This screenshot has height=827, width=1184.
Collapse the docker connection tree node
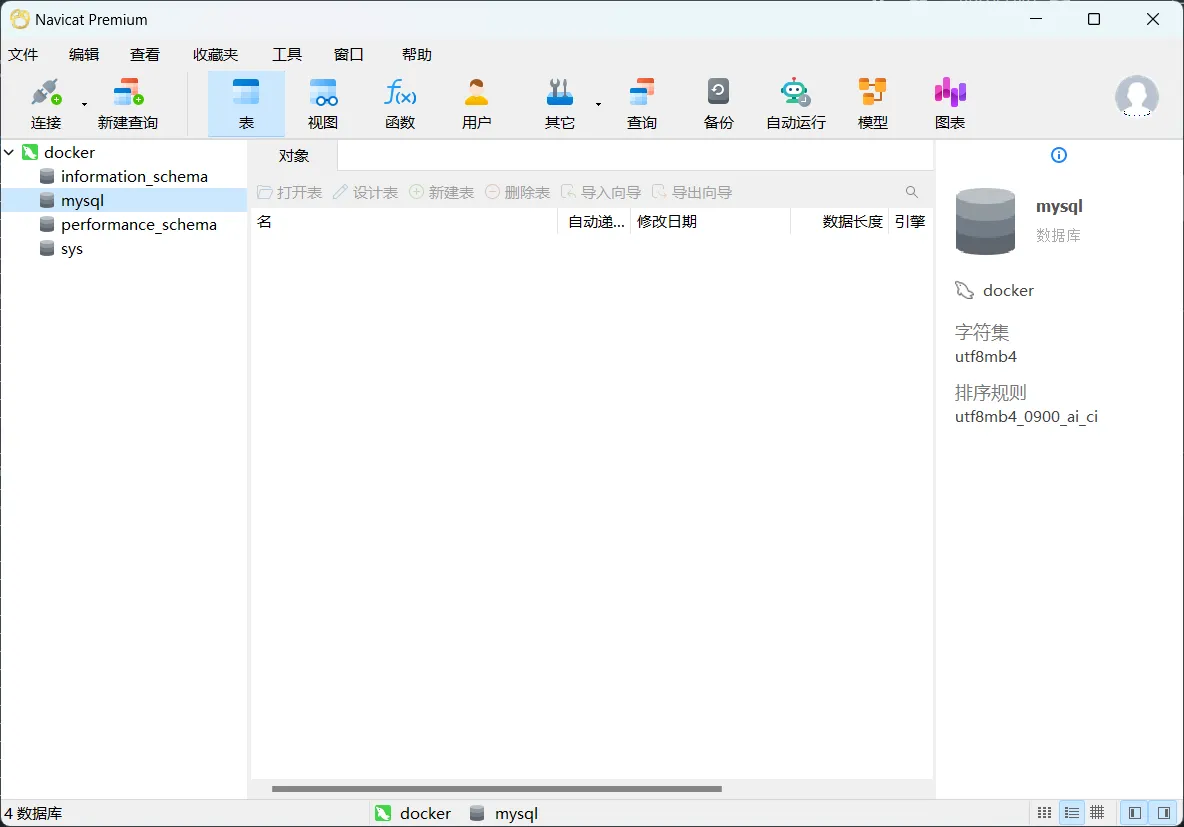[10, 153]
